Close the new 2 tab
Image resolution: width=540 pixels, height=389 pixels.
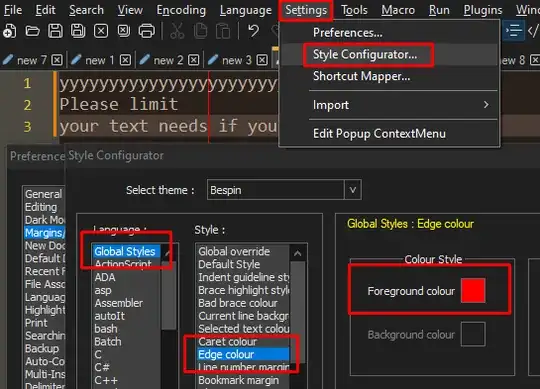pyautogui.click(x=194, y=60)
